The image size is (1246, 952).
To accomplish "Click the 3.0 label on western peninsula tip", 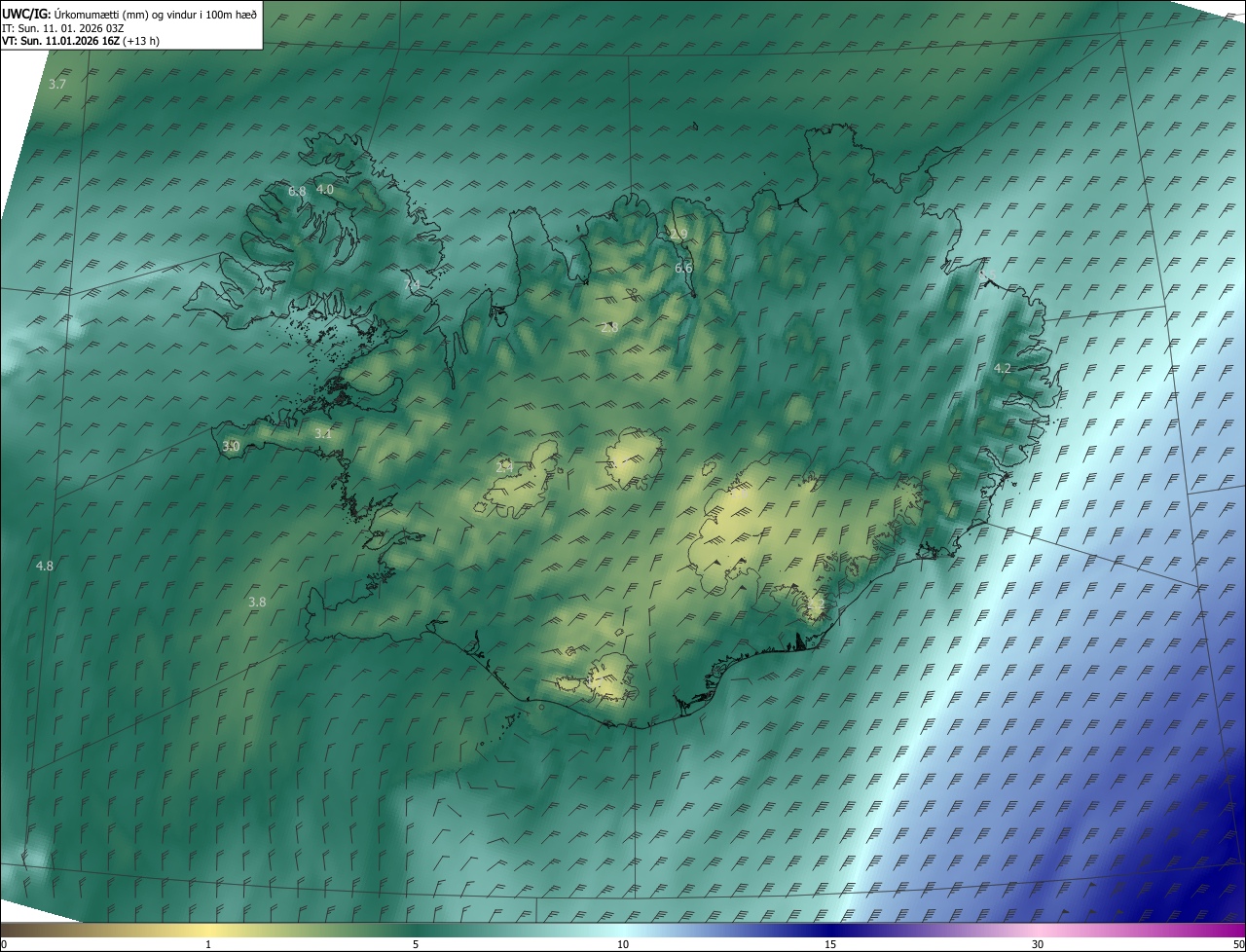I will [231, 446].
